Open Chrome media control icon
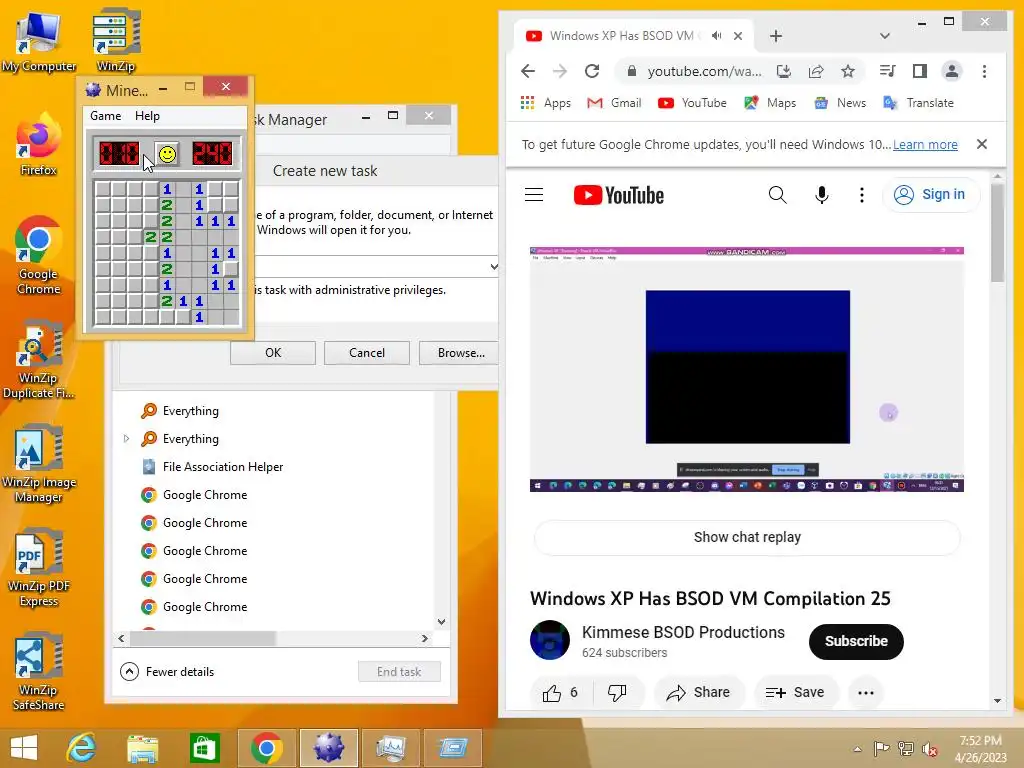 tap(887, 71)
